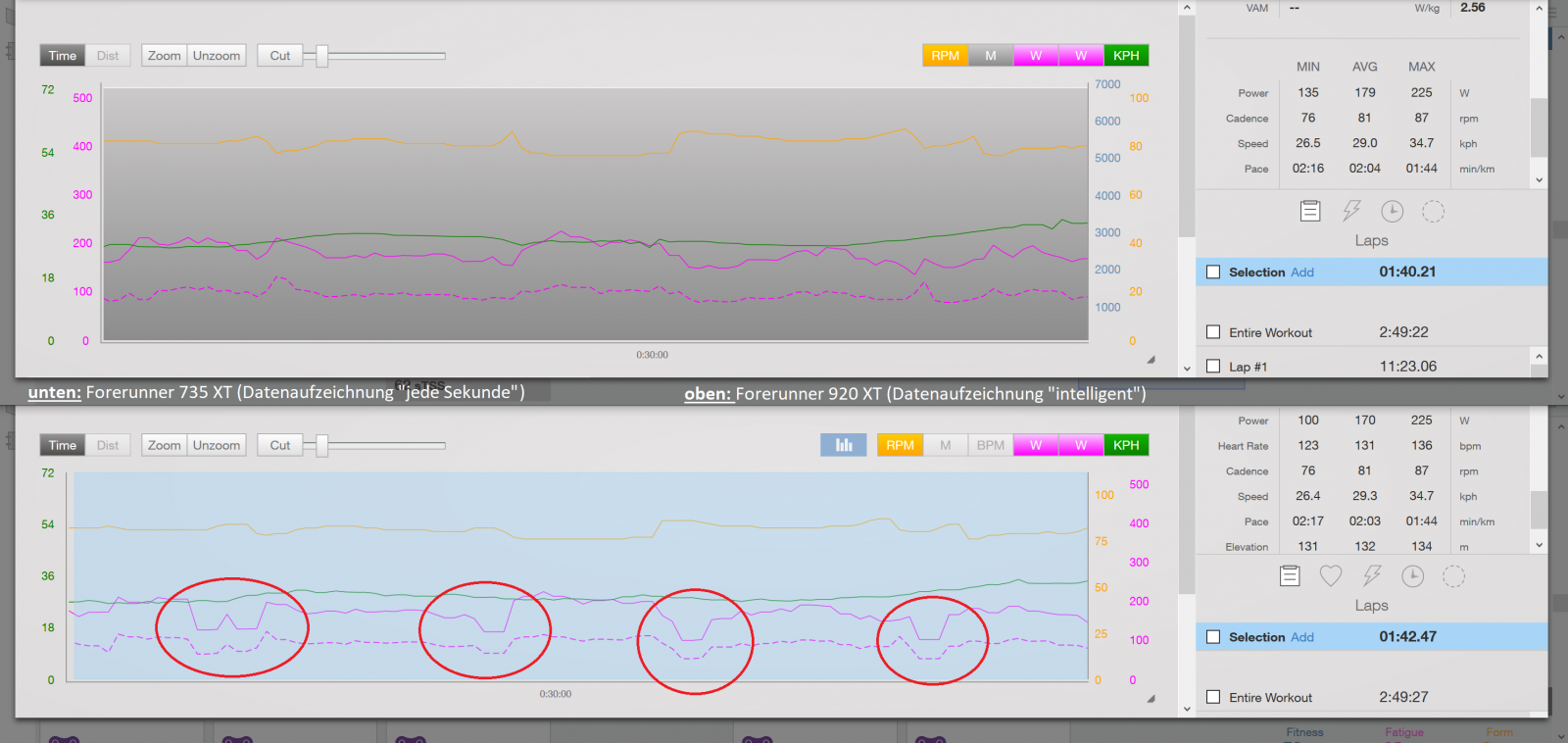
Task: Click the Add link beside upper Selection
Action: click(x=1301, y=272)
